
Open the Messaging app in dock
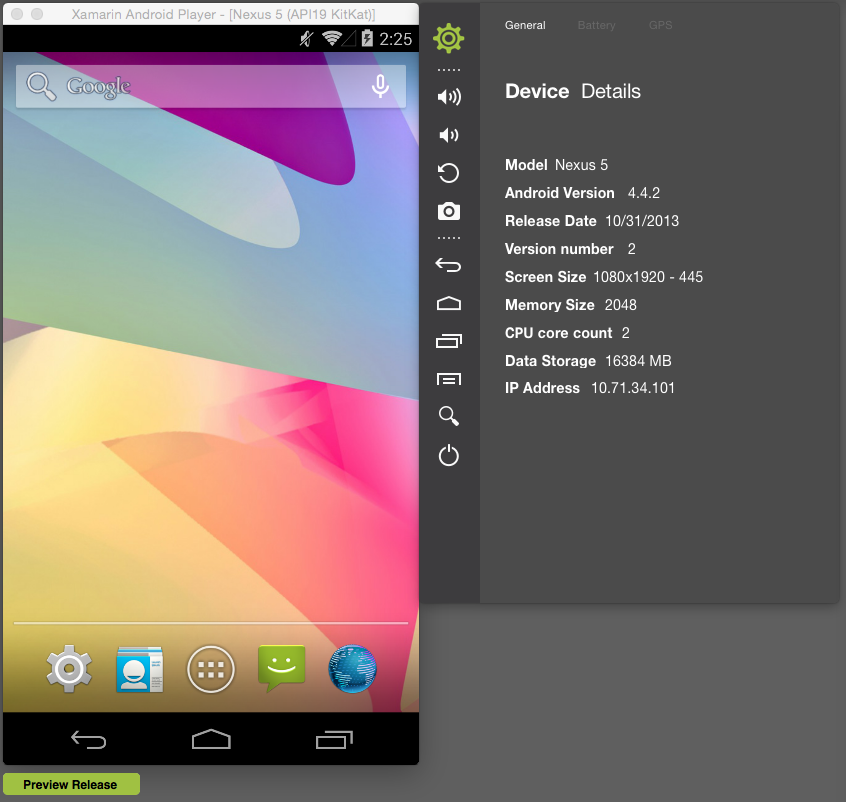coord(282,668)
